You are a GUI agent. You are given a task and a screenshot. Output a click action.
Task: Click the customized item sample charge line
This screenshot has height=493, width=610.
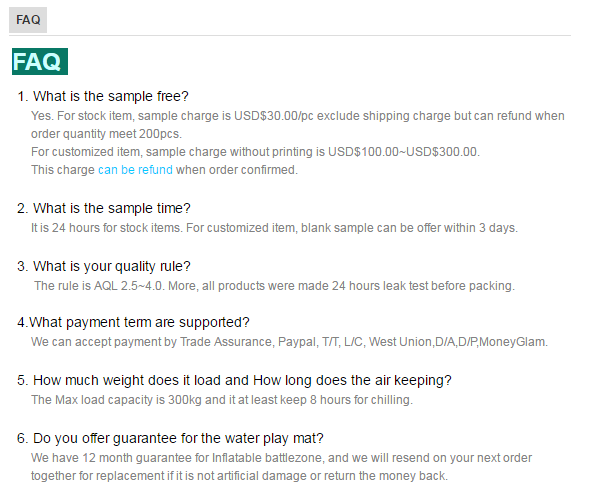point(255,152)
